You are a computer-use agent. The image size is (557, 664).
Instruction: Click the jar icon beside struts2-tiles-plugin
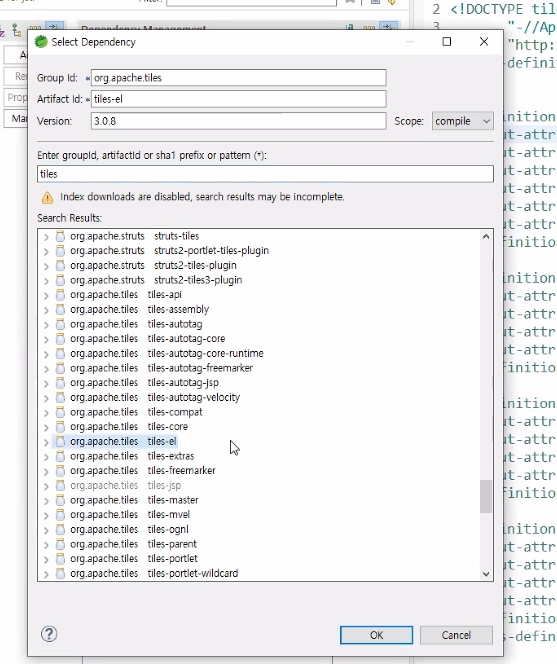(x=61, y=265)
